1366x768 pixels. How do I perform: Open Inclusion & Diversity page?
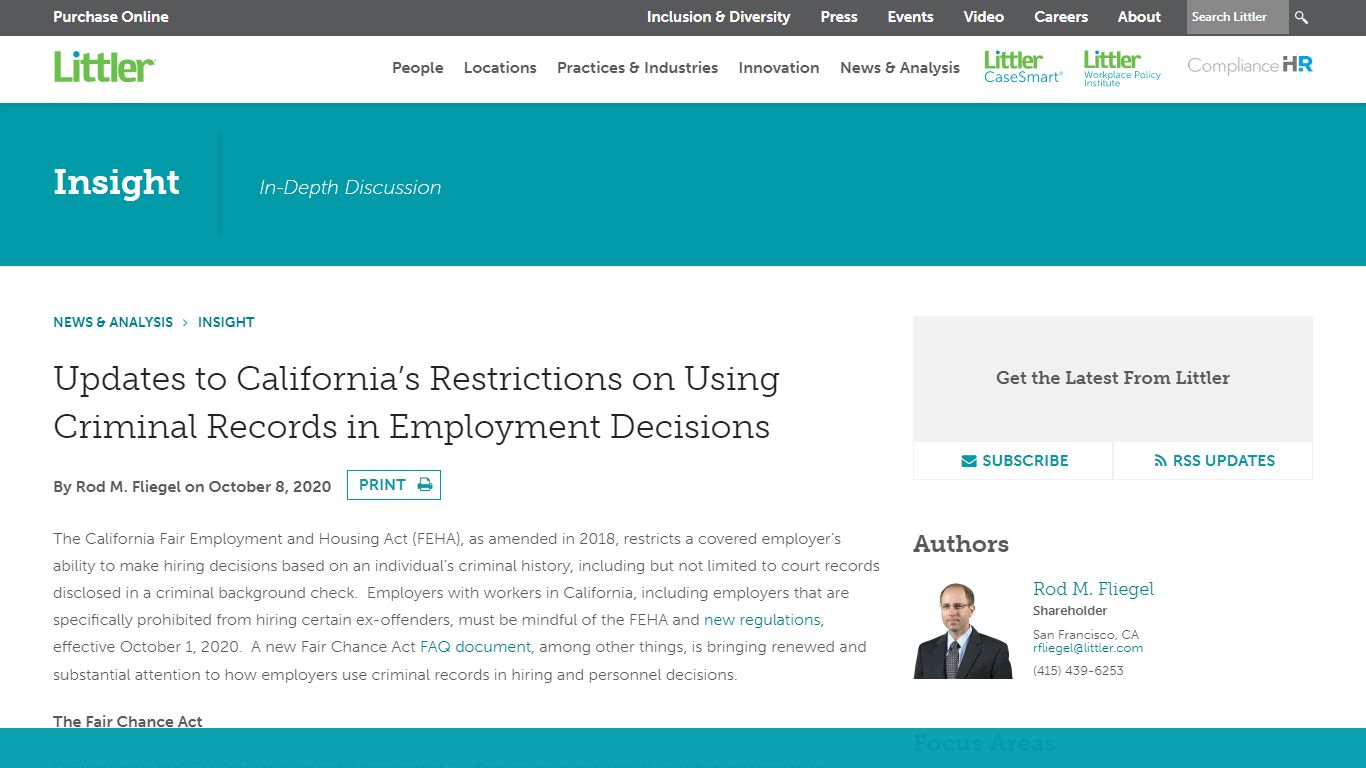pyautogui.click(x=718, y=17)
